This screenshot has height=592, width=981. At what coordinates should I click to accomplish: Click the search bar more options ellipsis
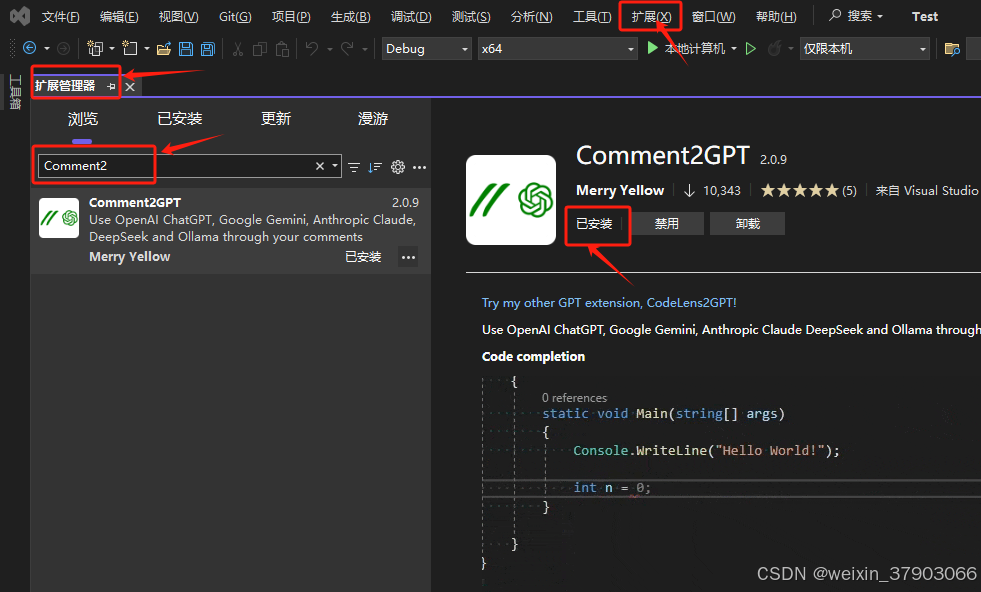click(420, 167)
